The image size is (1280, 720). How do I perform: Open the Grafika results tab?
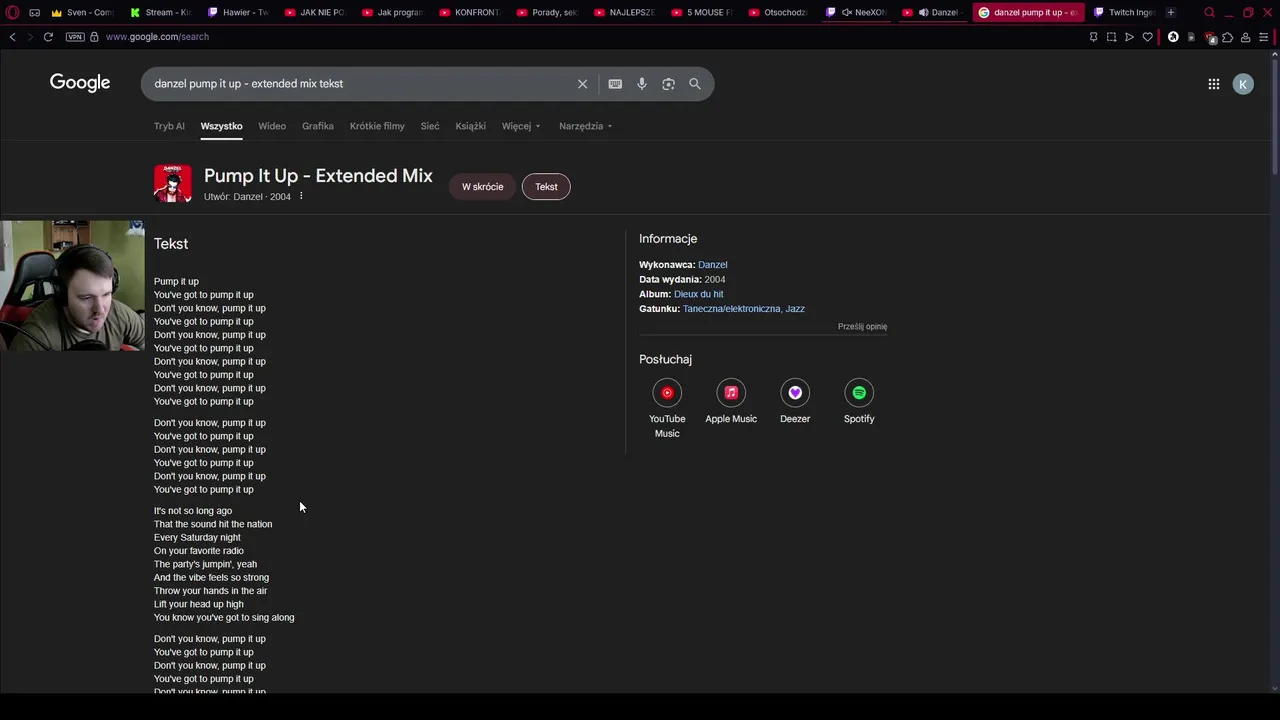[x=318, y=126]
